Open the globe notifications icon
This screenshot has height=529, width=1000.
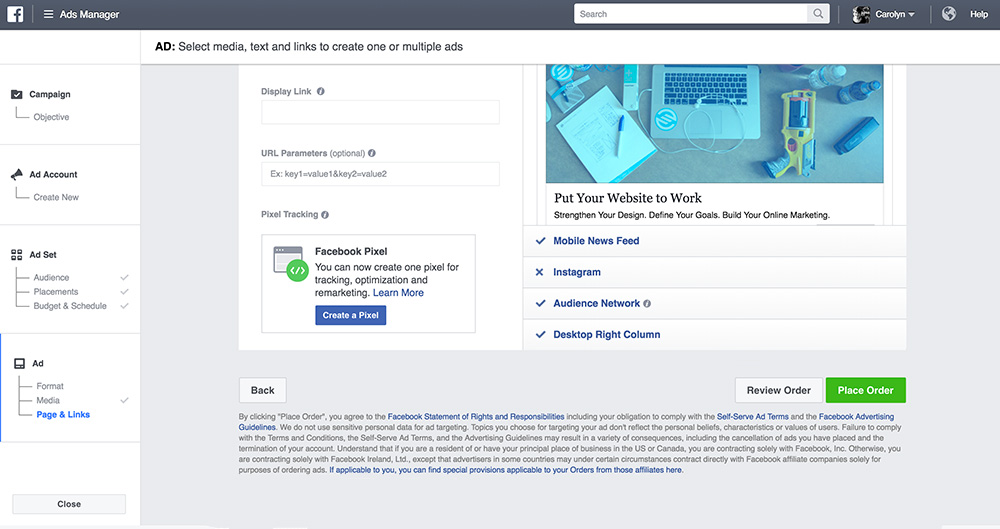[x=949, y=14]
